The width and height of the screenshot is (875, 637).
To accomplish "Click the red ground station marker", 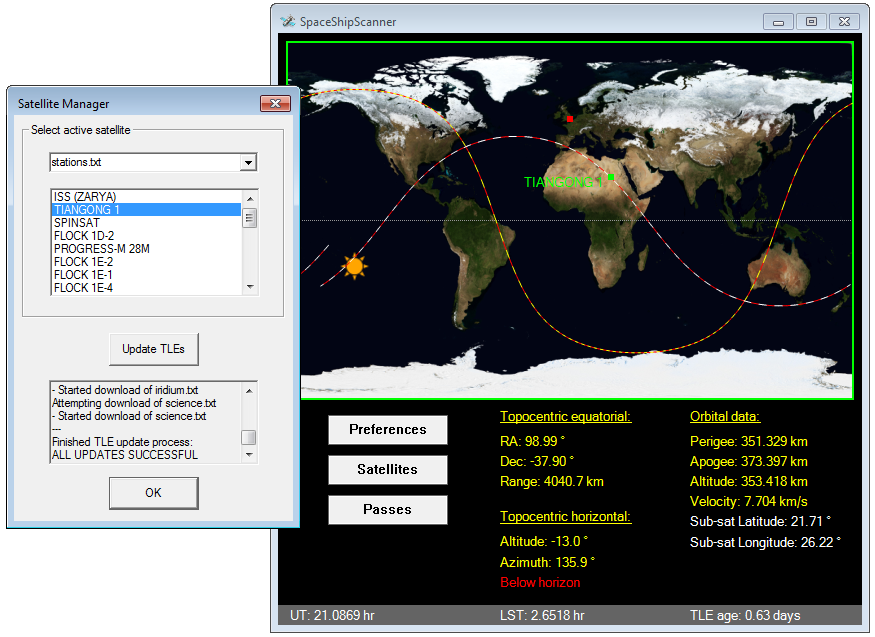I will [x=570, y=119].
